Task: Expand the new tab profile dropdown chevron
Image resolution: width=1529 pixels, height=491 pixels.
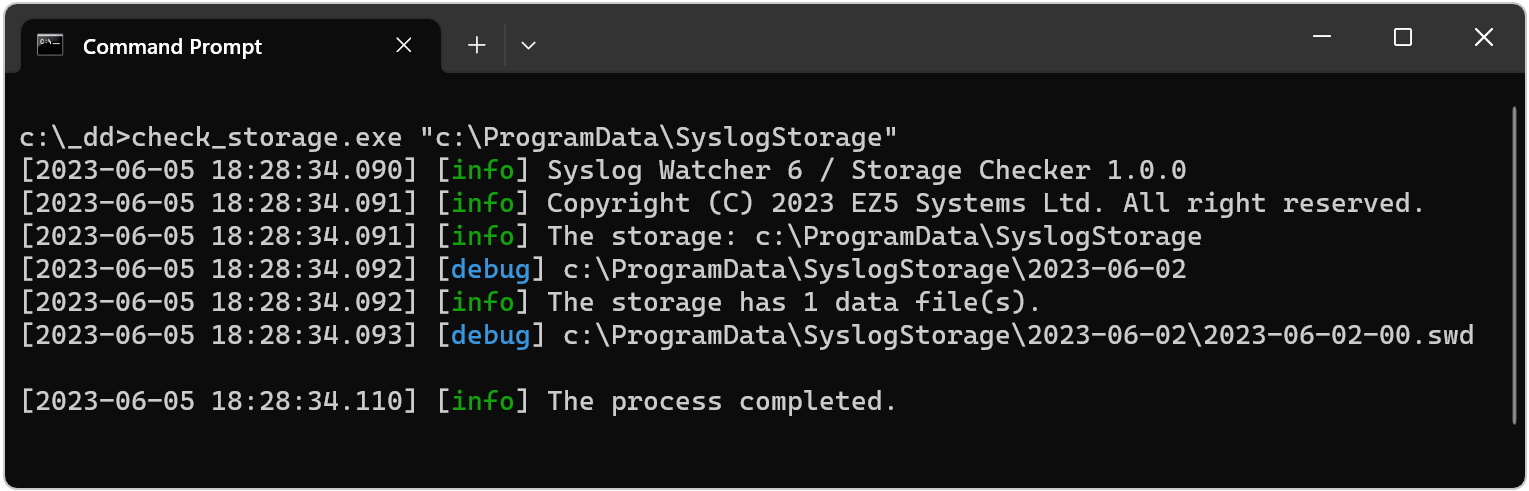Action: [529, 45]
